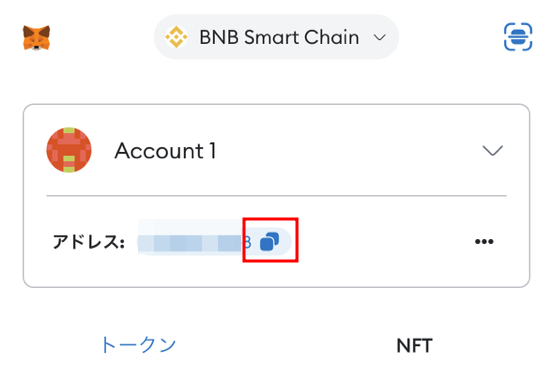Open the three-dot account options menu
The image size is (553, 375).
484,242
